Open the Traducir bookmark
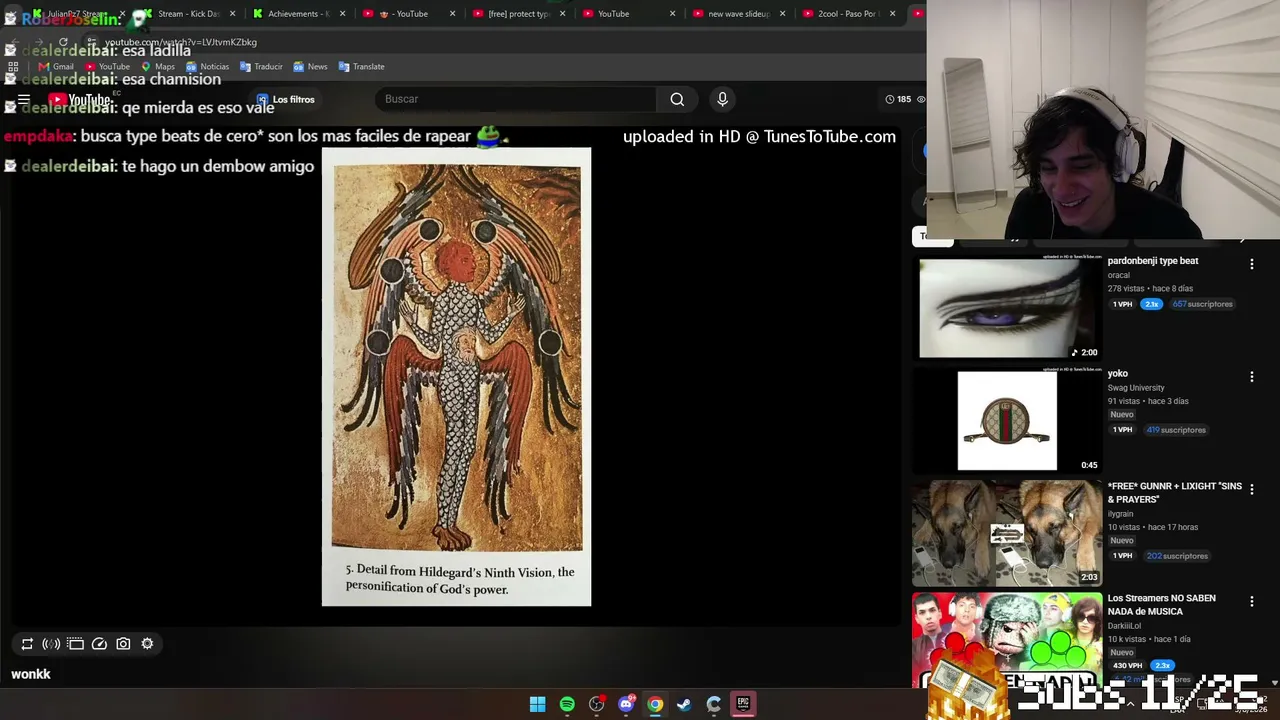1280x720 pixels. [x=261, y=67]
